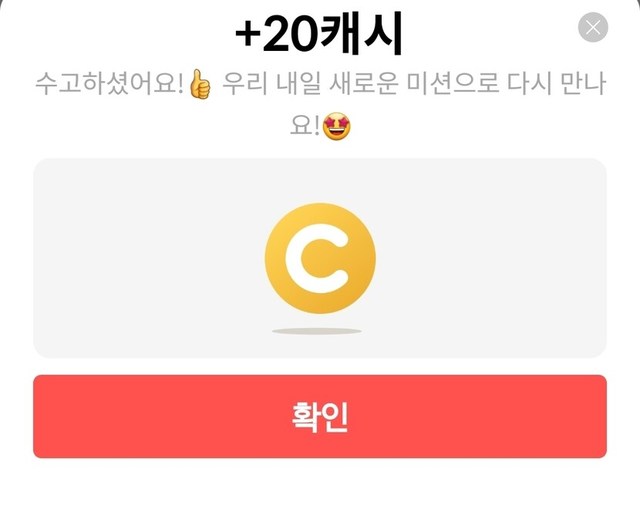This screenshot has height=508, width=640.
Task: Click the gold cash coin icon
Action: pos(320,259)
